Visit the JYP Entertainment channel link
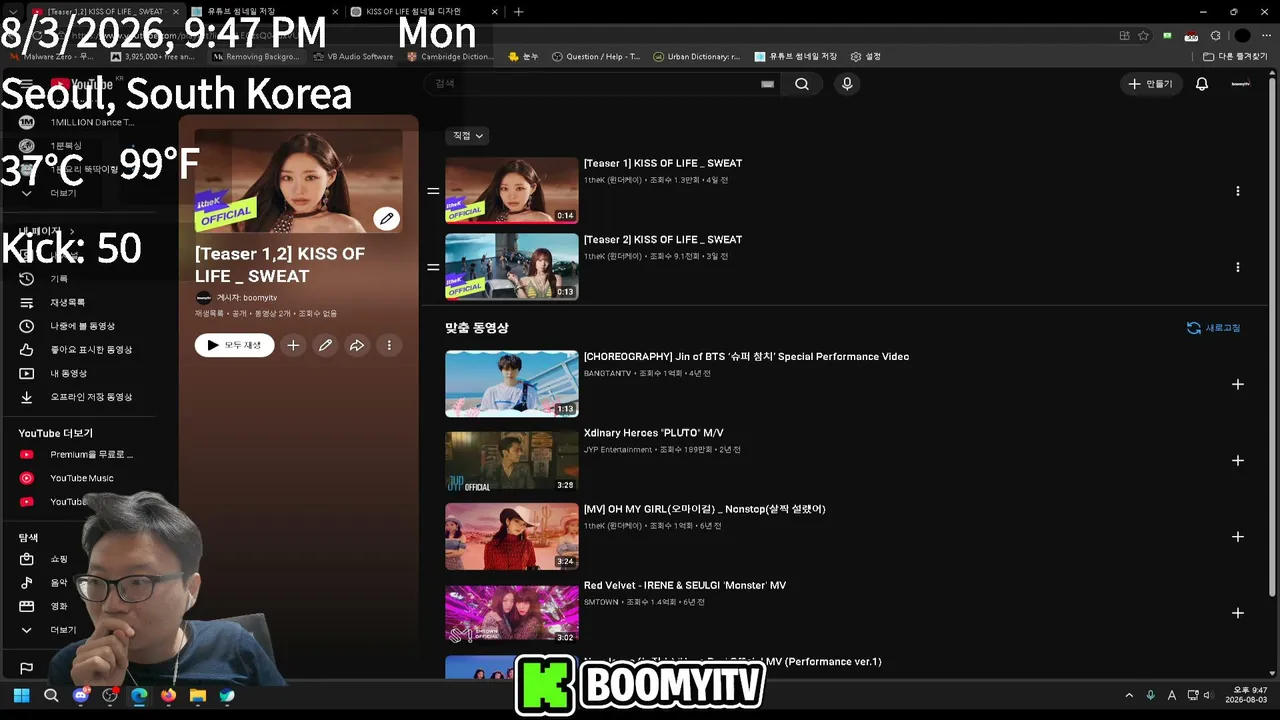Image resolution: width=1280 pixels, height=720 pixels. 618,450
